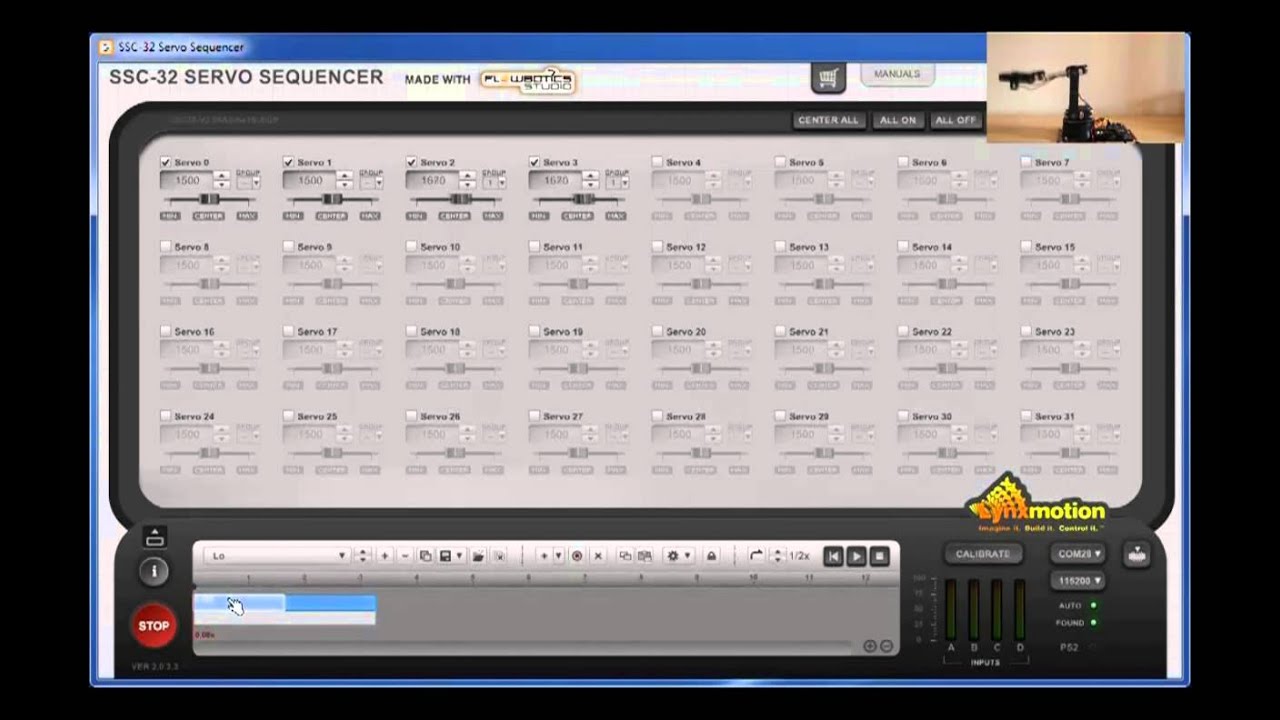This screenshot has height=720, width=1280.
Task: Click Servo 0 MIN button
Action: [171, 216]
